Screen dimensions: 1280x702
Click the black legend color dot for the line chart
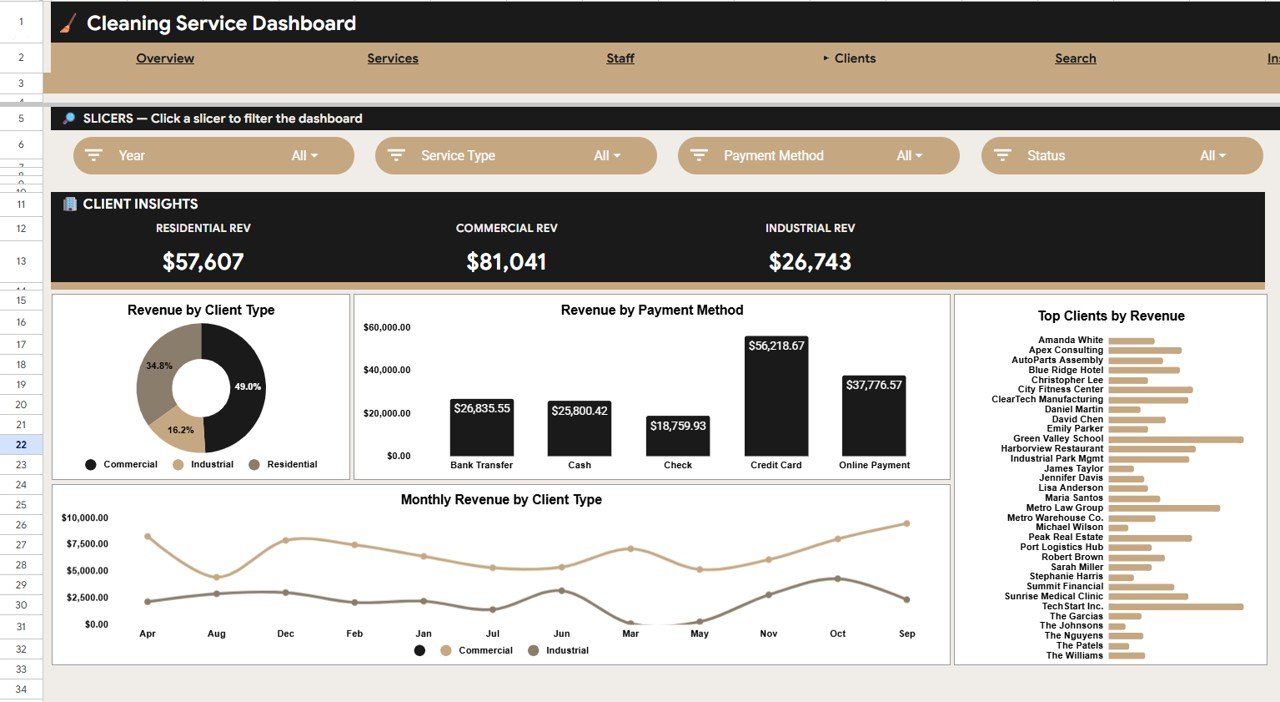420,650
